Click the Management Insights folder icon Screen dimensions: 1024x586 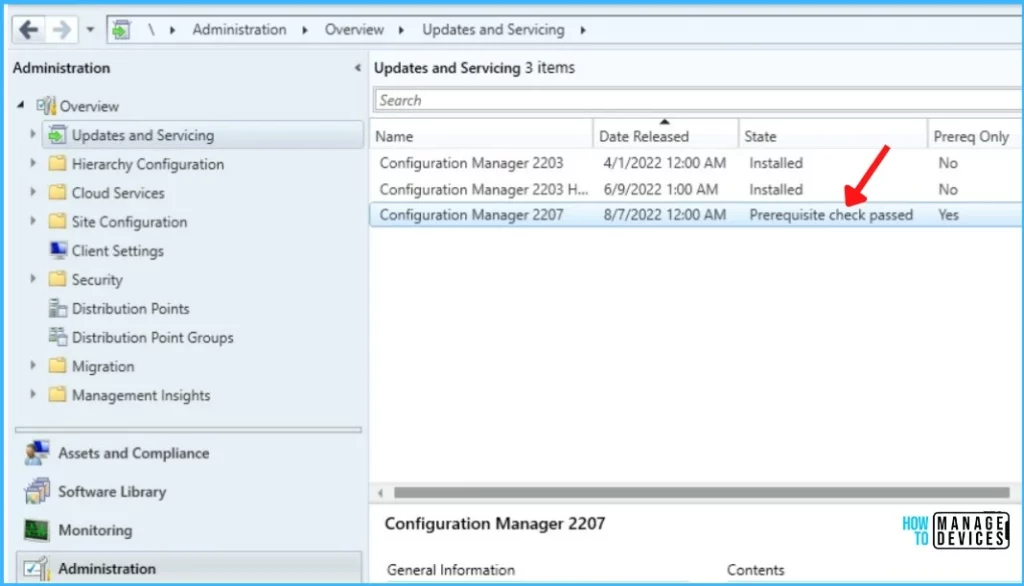coord(57,394)
